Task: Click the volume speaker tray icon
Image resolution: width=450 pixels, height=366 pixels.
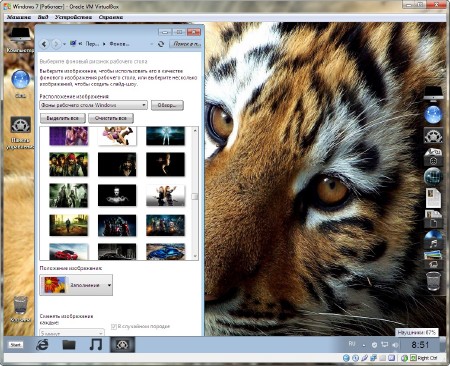Action: pos(395,345)
